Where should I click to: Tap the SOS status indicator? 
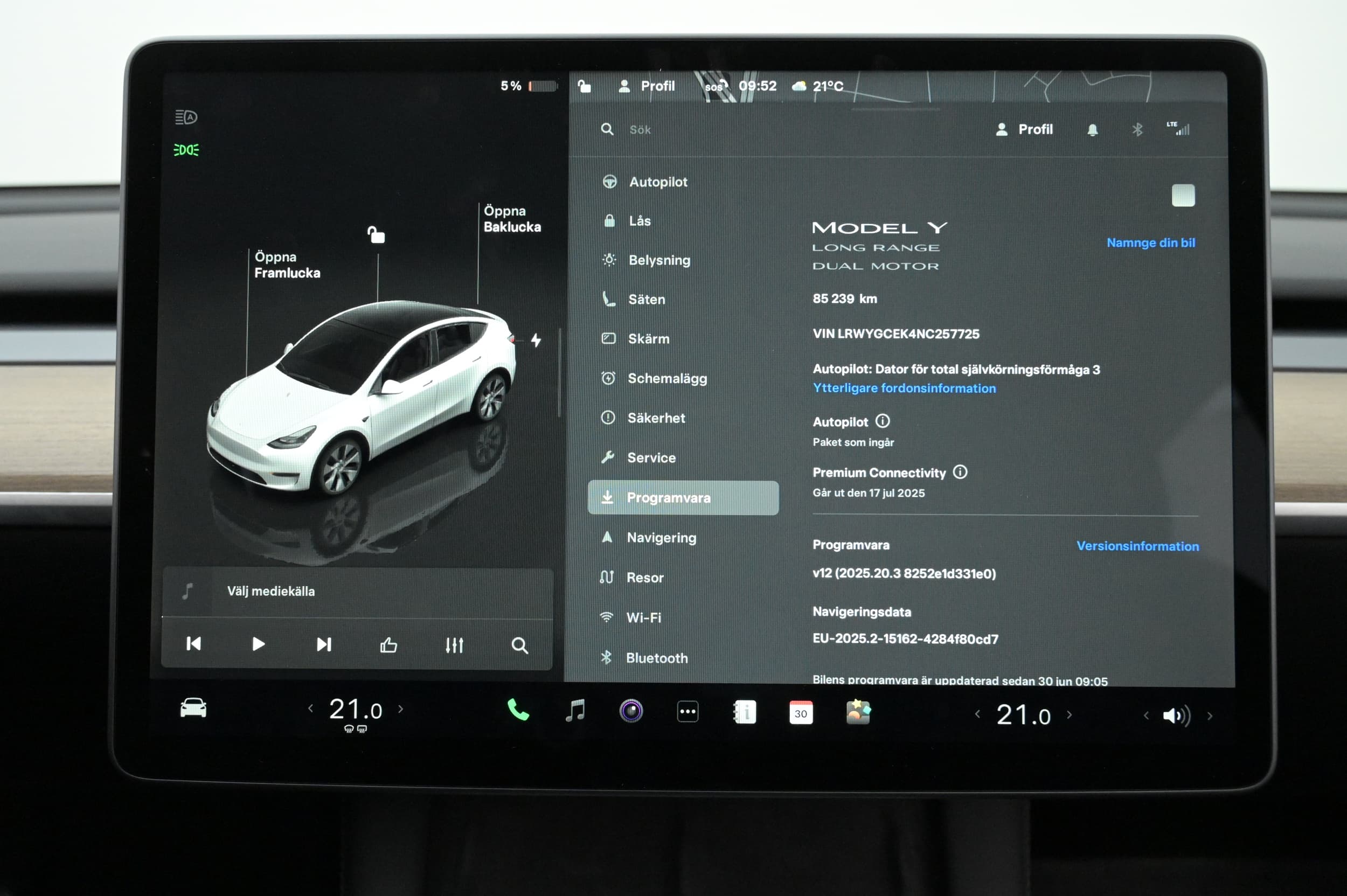coord(716,86)
